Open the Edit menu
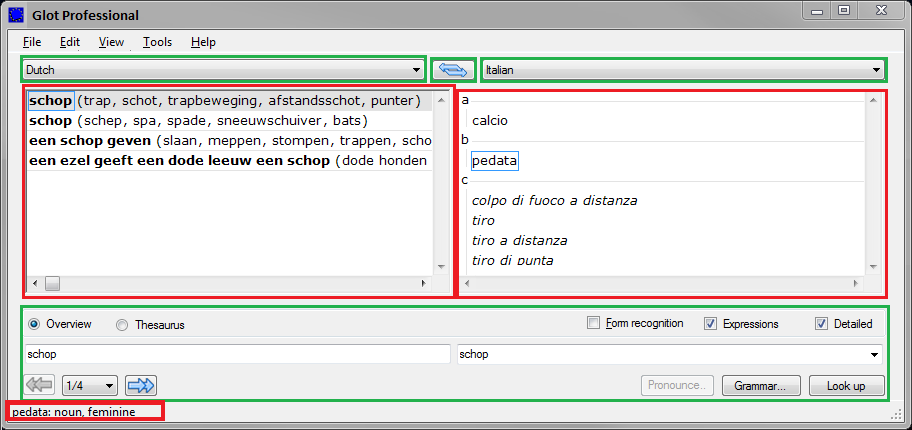Image resolution: width=912 pixels, height=430 pixels. coord(70,42)
